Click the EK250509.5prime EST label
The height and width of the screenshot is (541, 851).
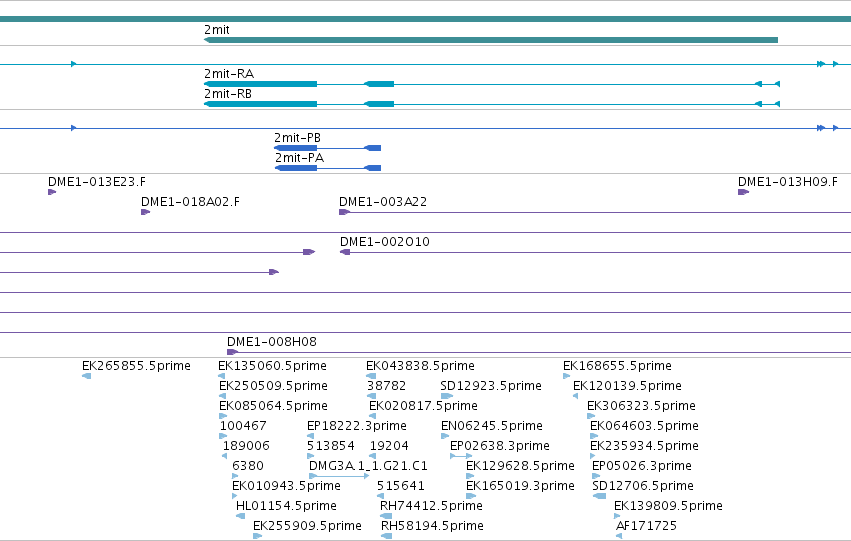pos(273,386)
